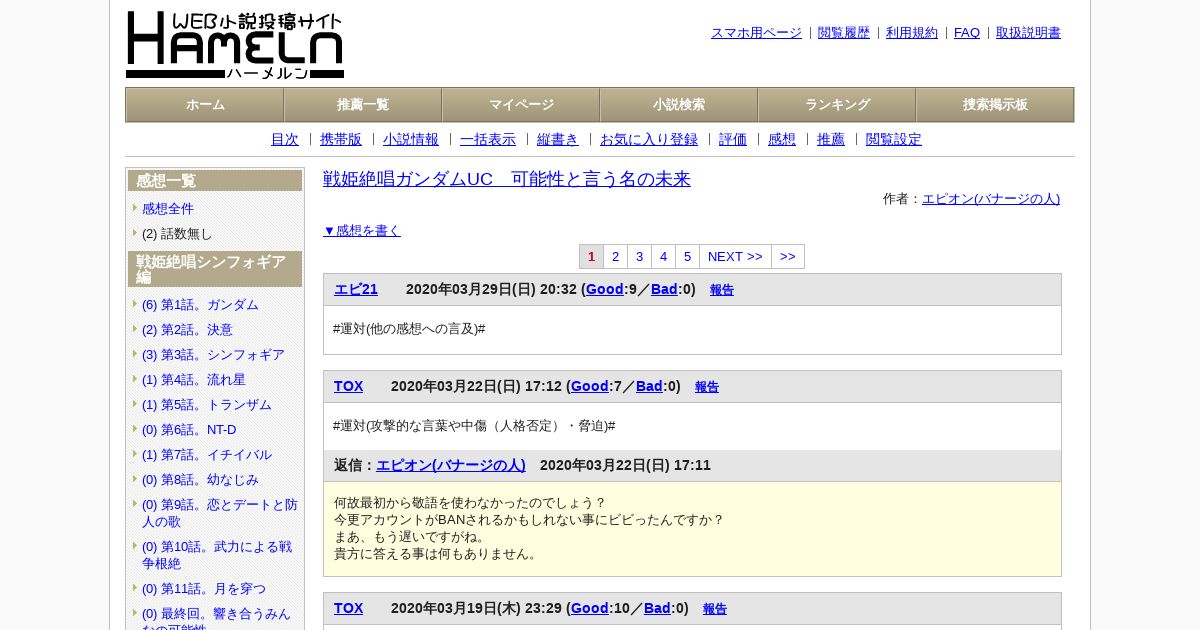Go to comments page 2
Image resolution: width=1200 pixels, height=630 pixels.
click(x=615, y=257)
